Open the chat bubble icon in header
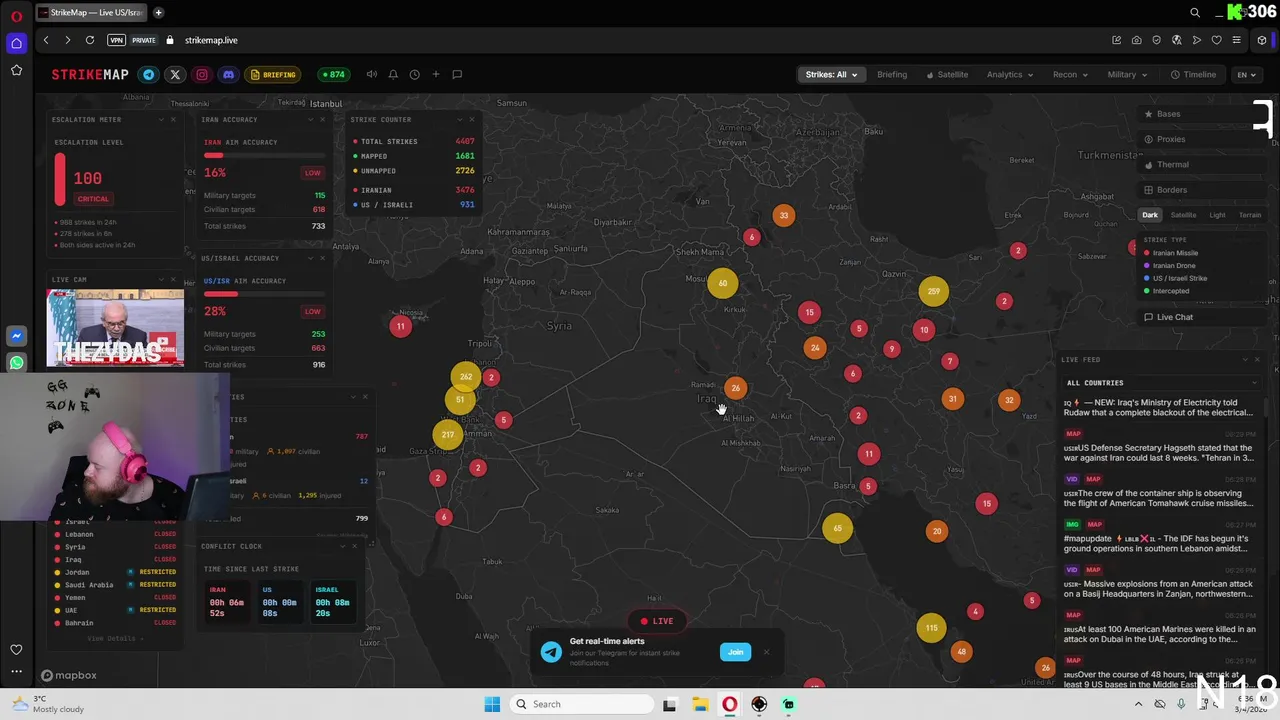Image resolution: width=1280 pixels, height=720 pixels. coord(457,74)
